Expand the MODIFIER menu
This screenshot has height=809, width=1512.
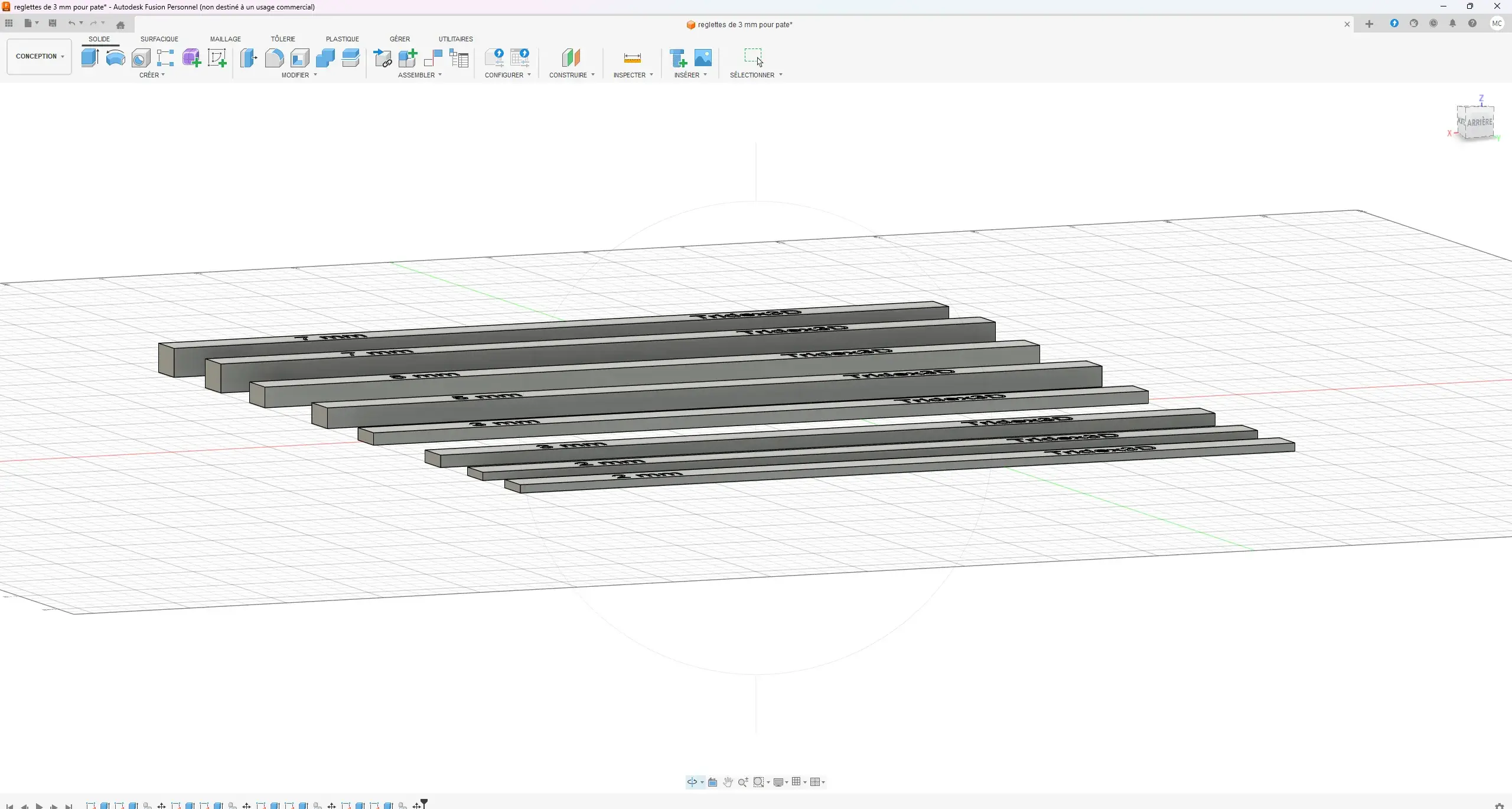tap(299, 75)
